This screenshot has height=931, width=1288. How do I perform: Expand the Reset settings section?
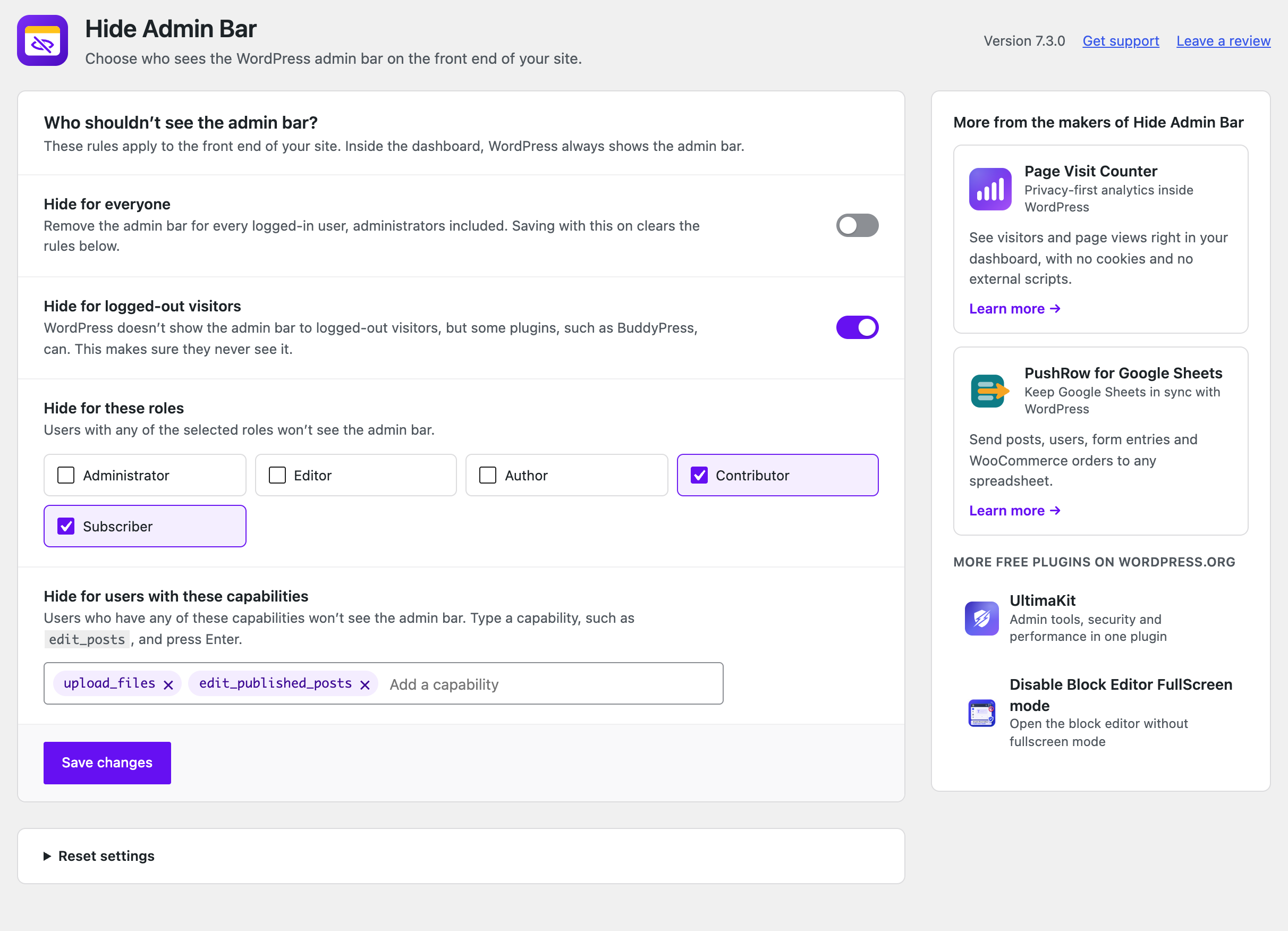pyautogui.click(x=99, y=856)
